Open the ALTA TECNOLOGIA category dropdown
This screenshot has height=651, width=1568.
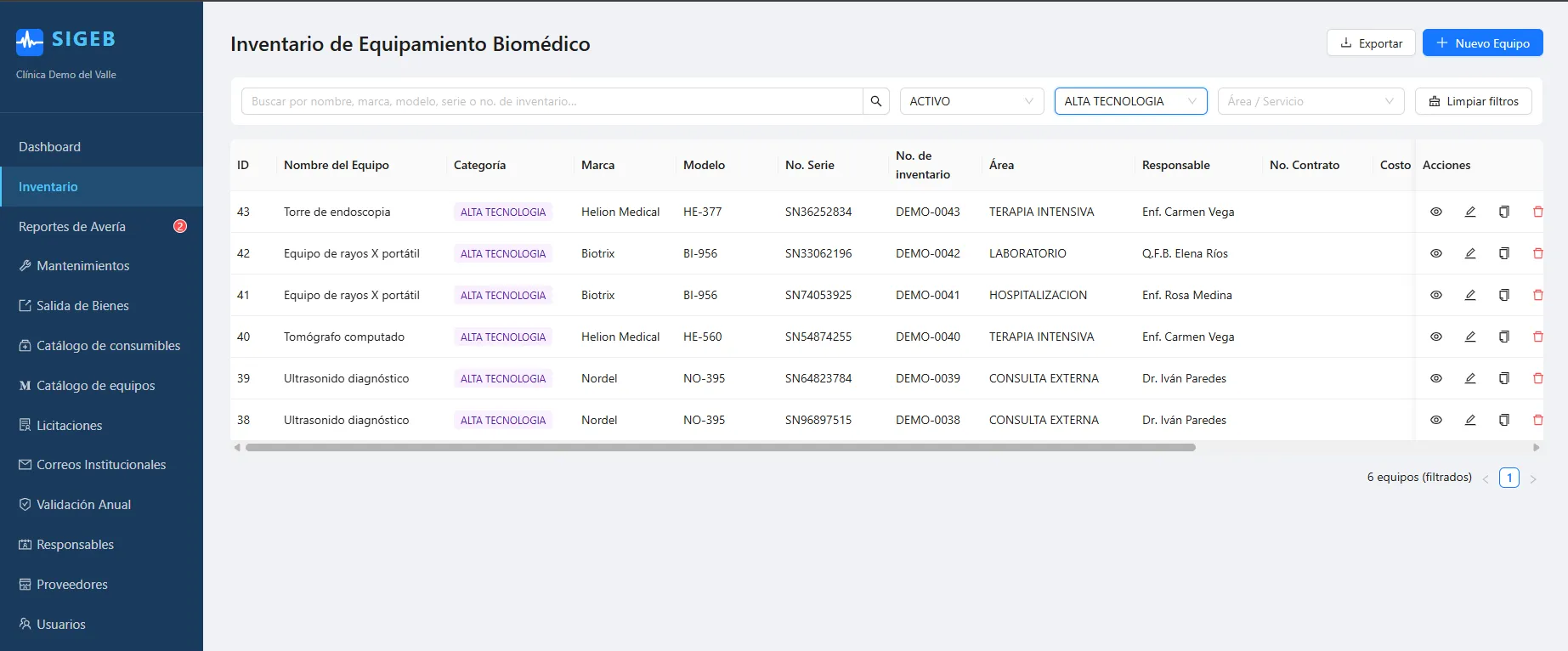coord(1130,101)
